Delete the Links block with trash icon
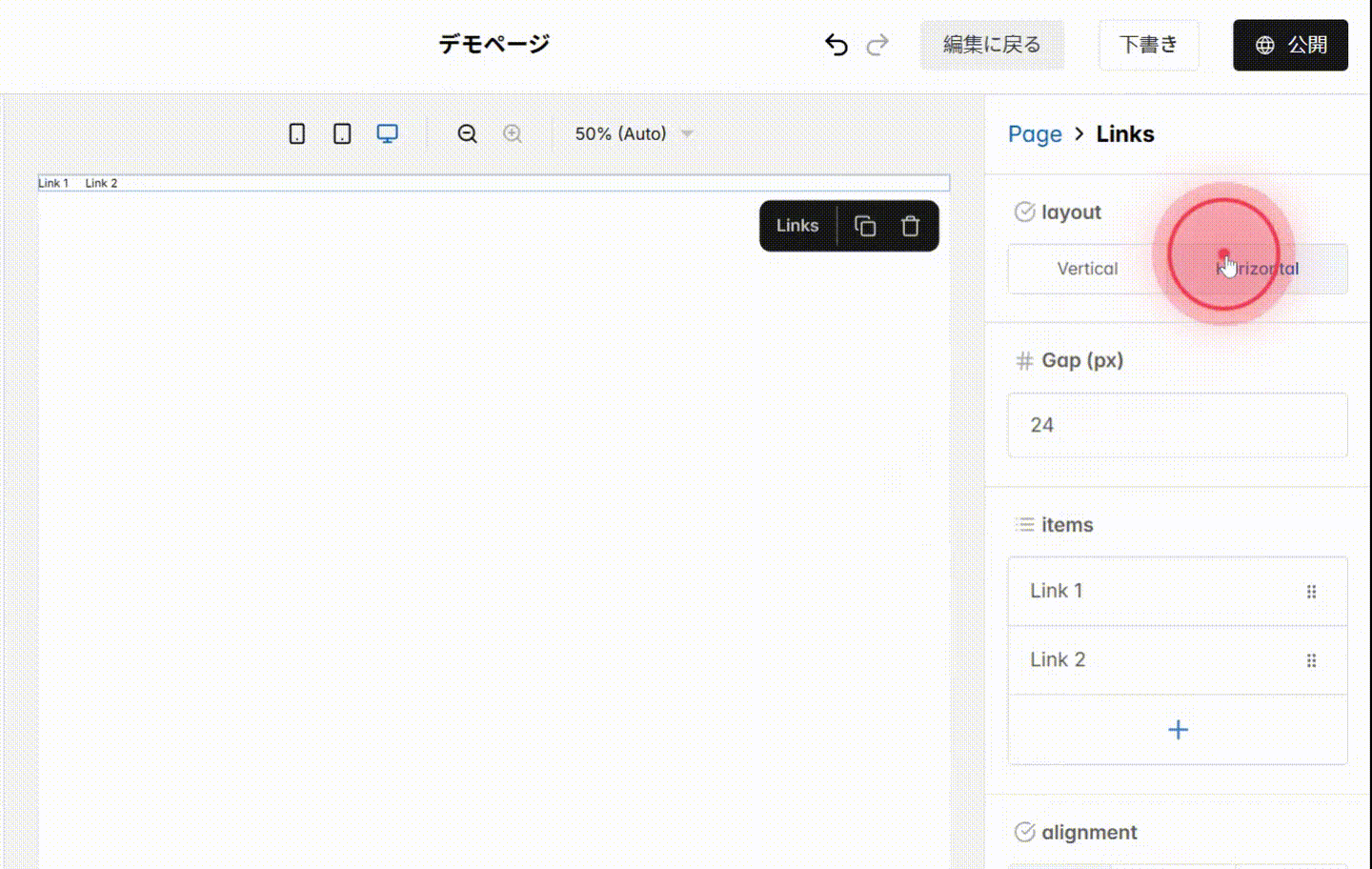 coord(910,226)
